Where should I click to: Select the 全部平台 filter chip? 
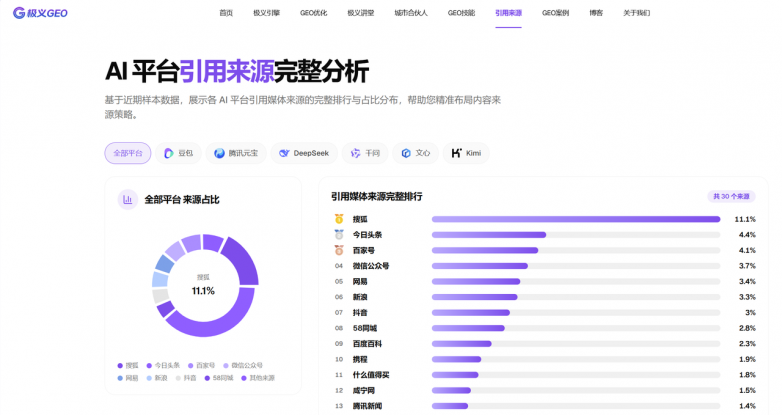coord(128,153)
